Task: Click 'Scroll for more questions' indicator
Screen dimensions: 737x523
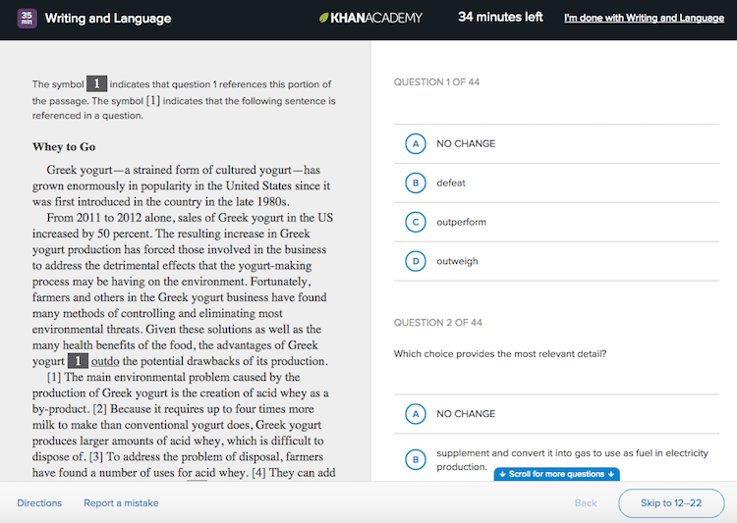Action: 556,474
